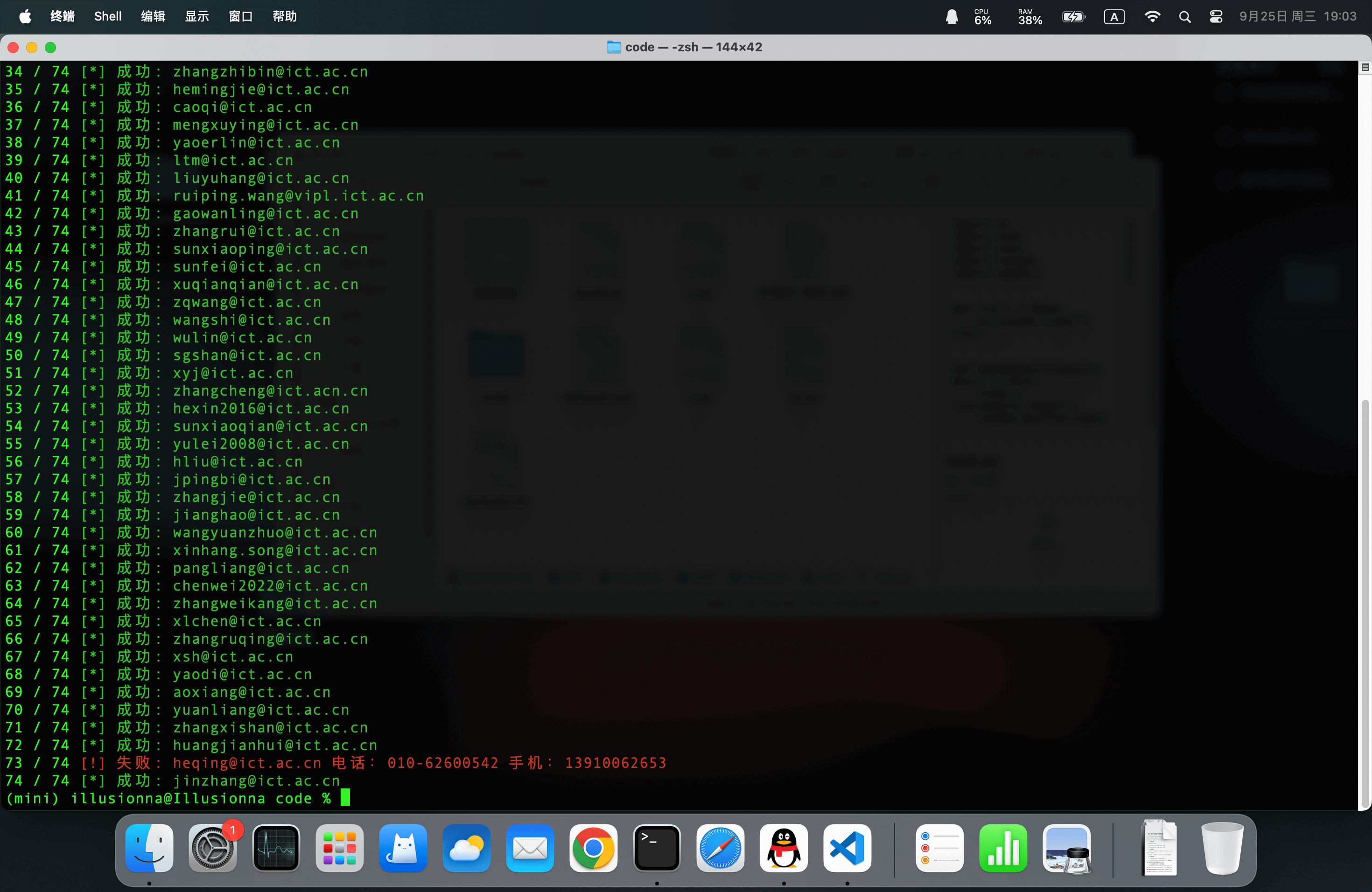This screenshot has height=892, width=1372.
Task: Click the date and time 9月25日 周三 19:03
Action: [1298, 16]
